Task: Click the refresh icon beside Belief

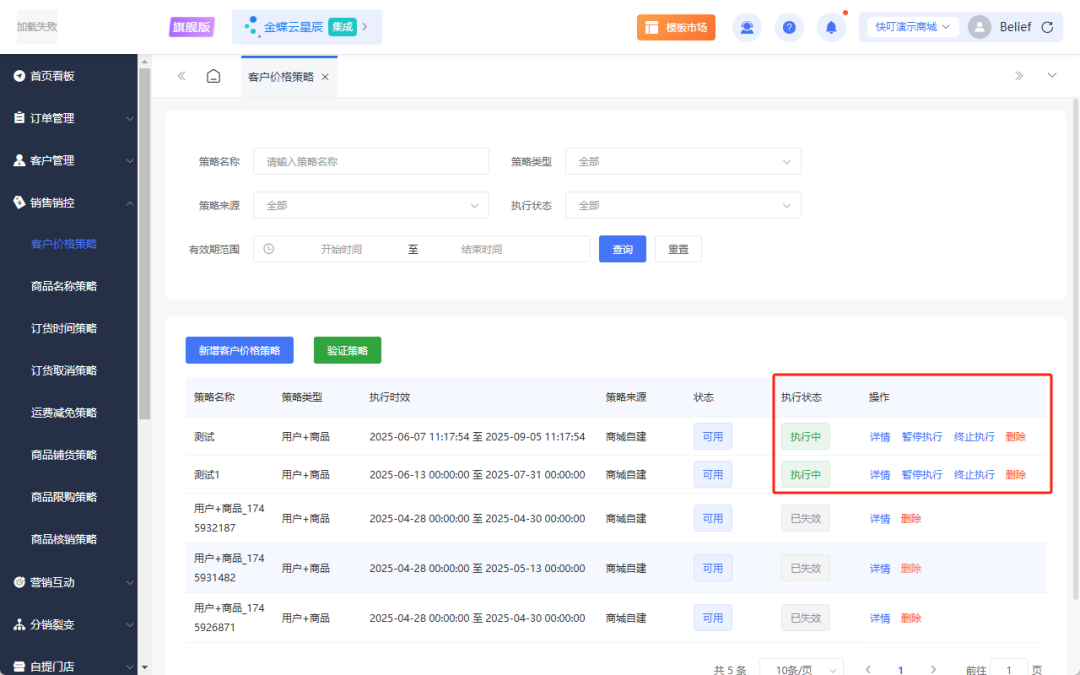Action: pos(1047,27)
